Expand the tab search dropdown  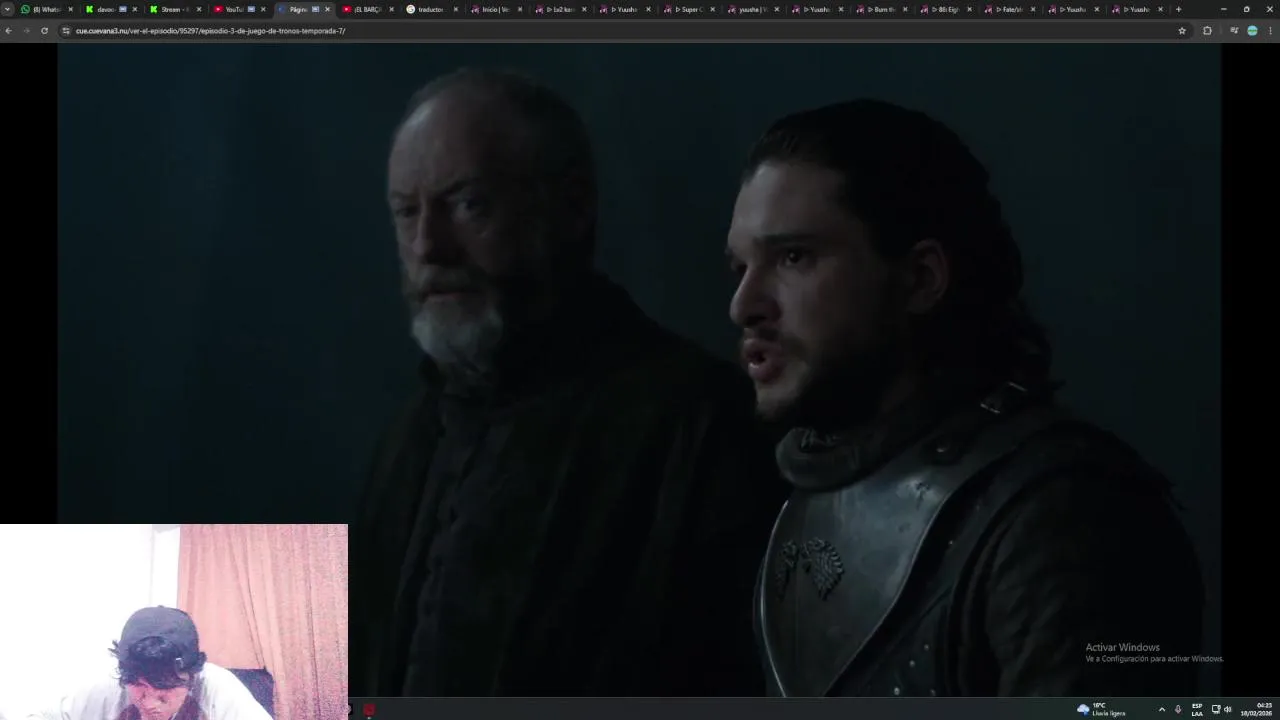pos(8,9)
